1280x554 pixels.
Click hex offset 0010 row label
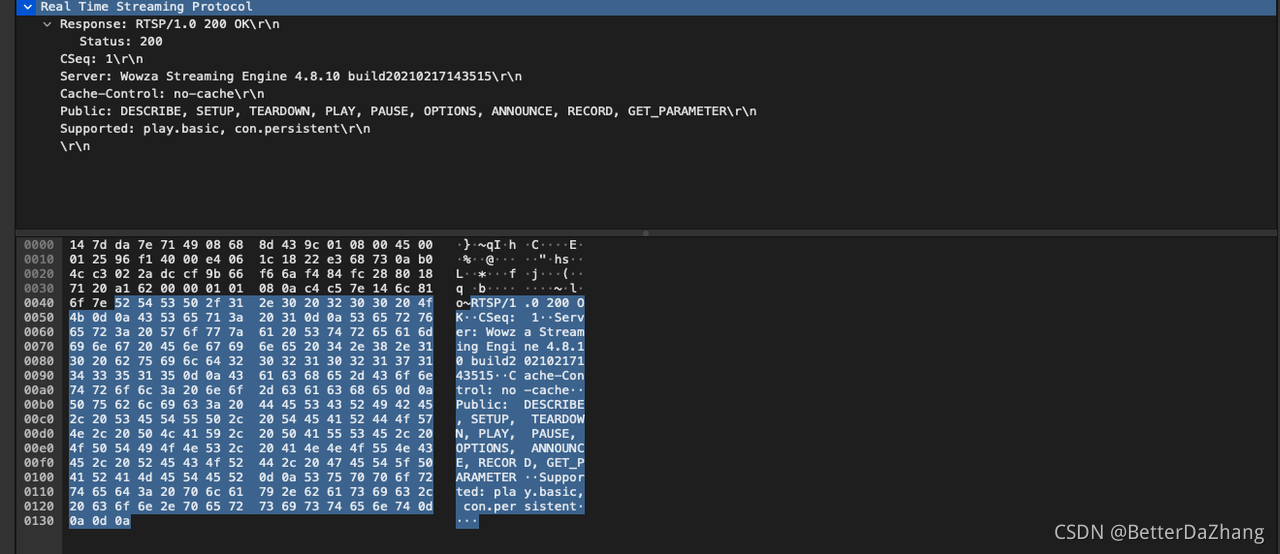(38, 260)
